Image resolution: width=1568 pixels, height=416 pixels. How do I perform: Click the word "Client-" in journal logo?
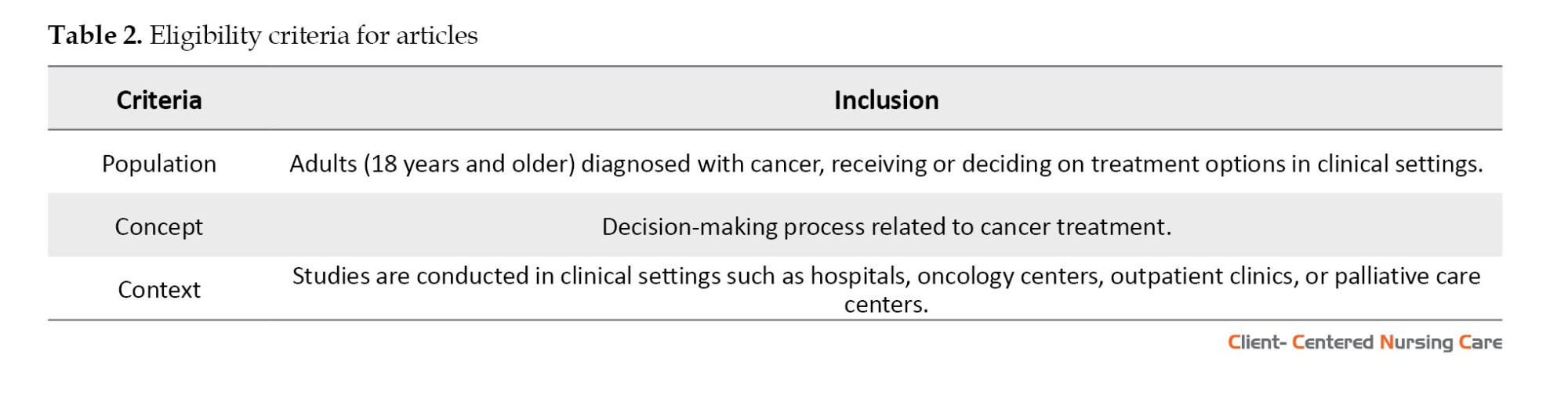[1257, 342]
